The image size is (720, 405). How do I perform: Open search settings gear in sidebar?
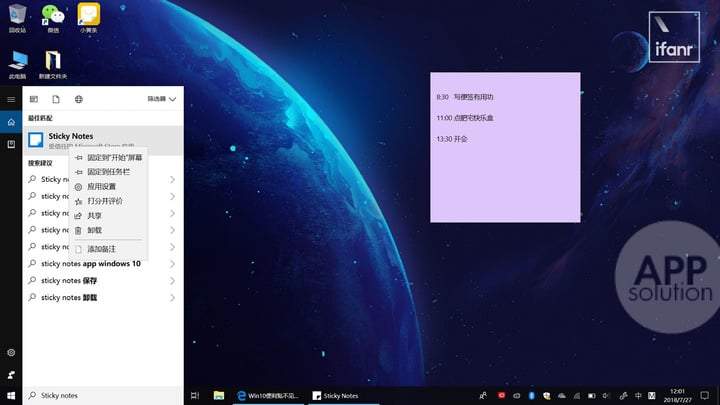point(11,353)
